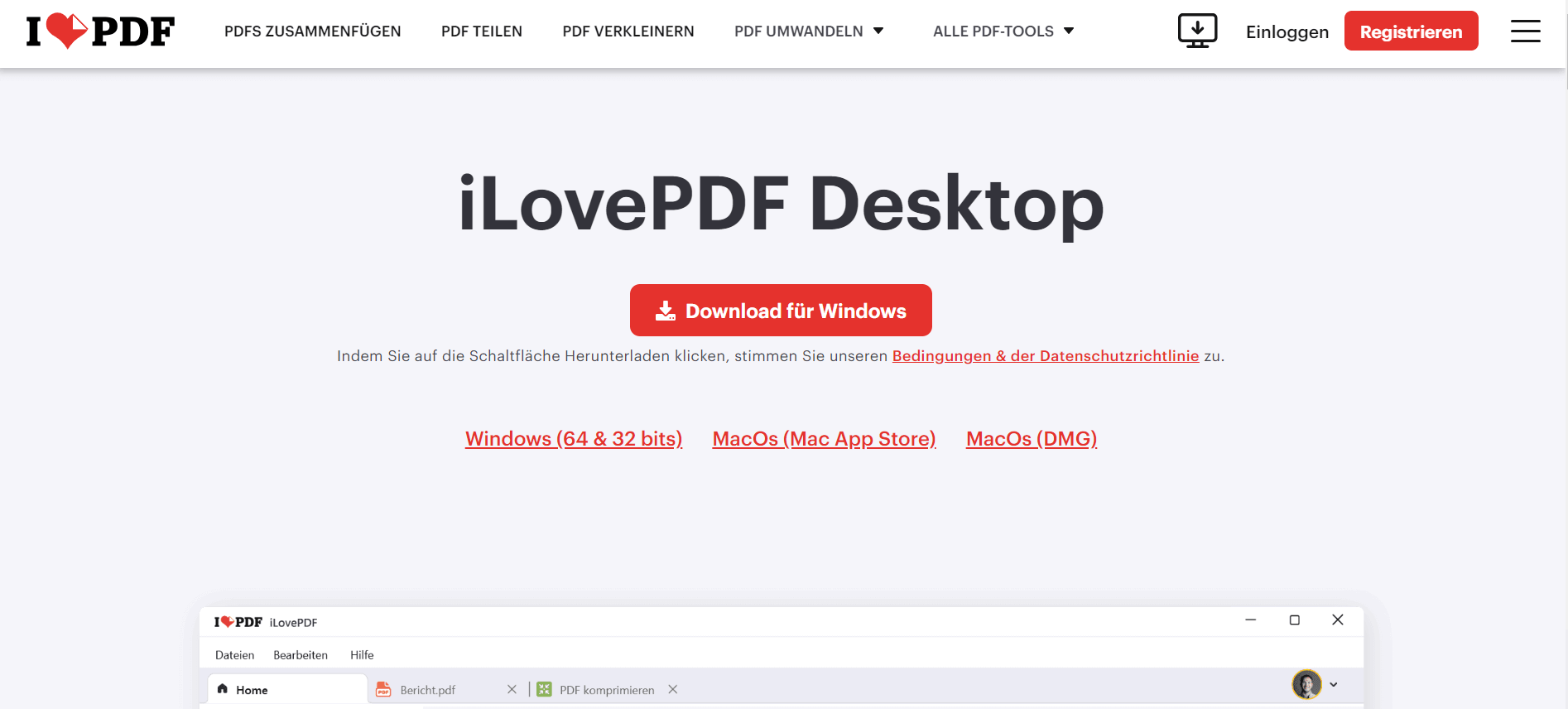
Task: Open PDF teilen tool
Action: tap(482, 31)
